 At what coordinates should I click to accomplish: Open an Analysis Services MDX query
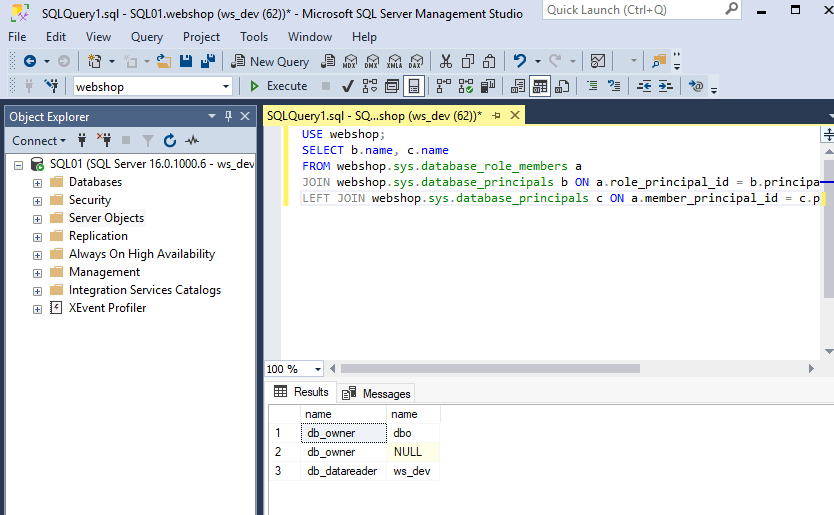click(x=350, y=61)
